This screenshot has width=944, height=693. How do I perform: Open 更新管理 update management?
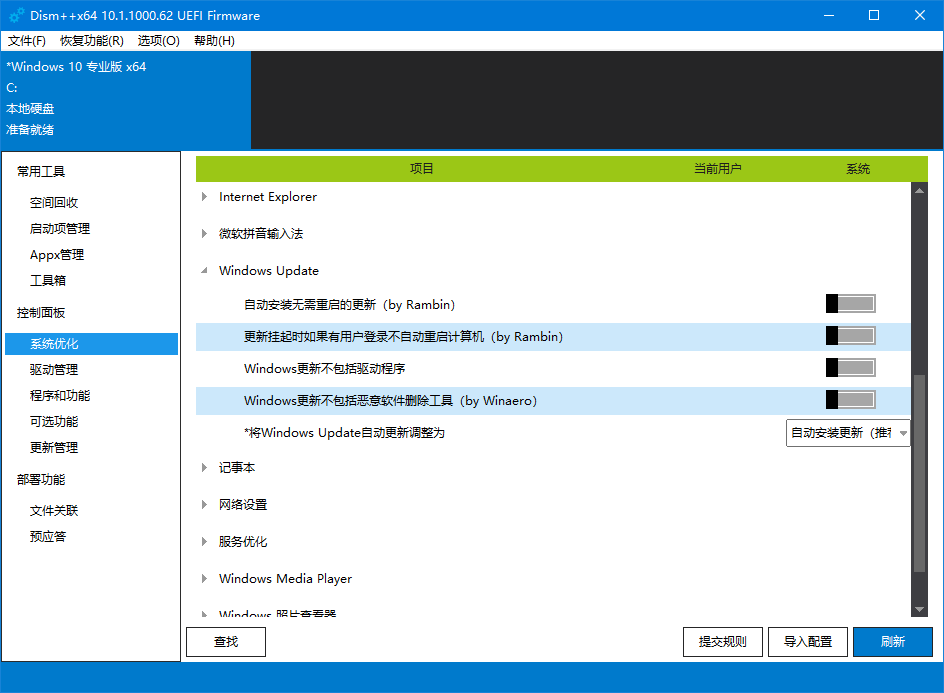[x=58, y=447]
